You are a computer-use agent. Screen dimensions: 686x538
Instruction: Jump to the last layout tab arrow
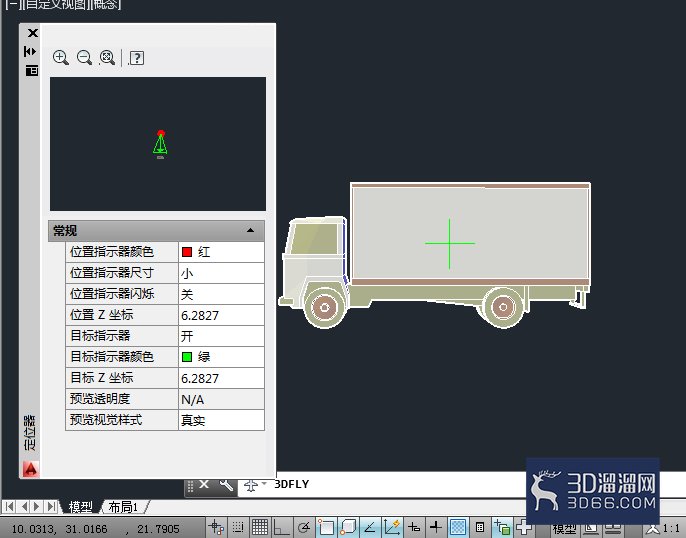(x=51, y=507)
